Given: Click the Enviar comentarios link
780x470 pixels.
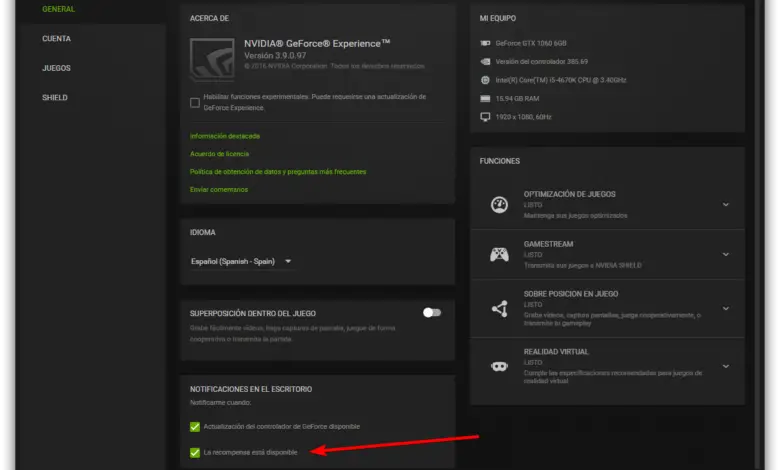Looking at the screenshot, I should (219, 189).
